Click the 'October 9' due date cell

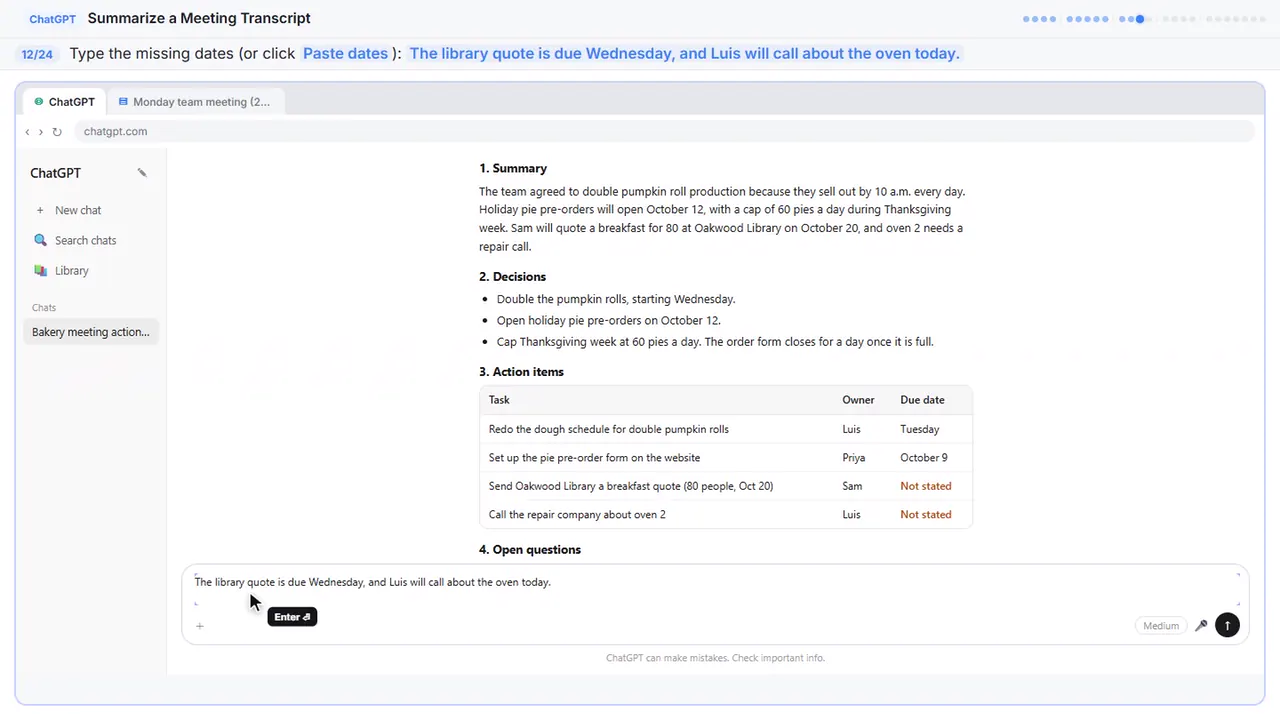(924, 458)
